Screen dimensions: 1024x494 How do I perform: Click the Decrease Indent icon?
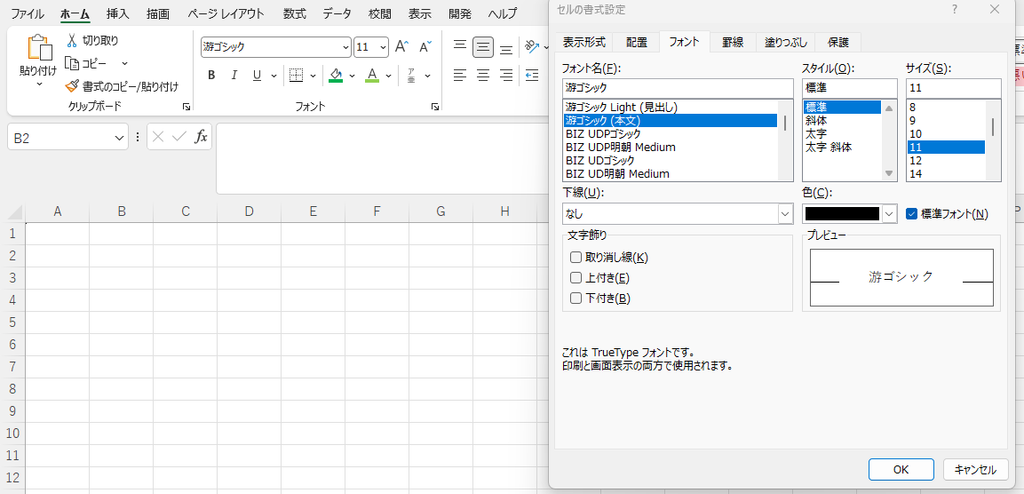coord(532,75)
